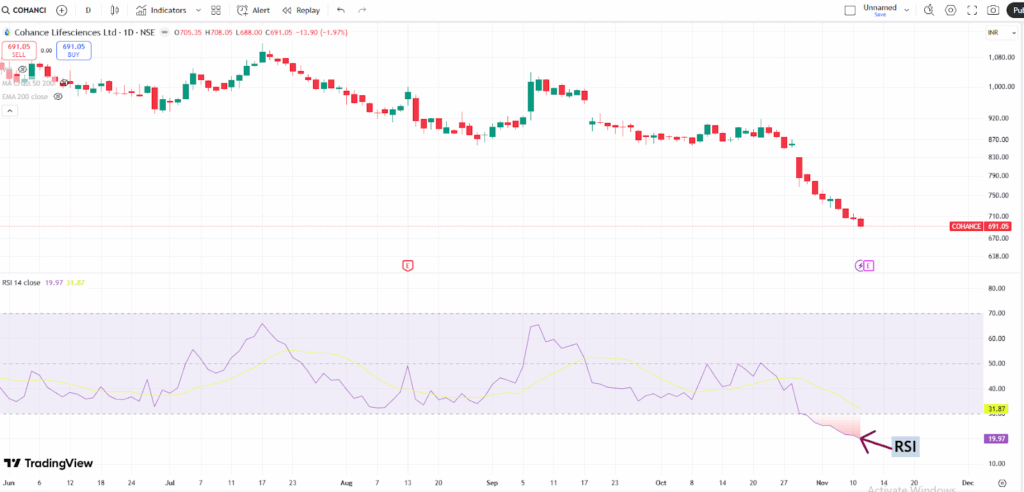Open chart settings hexagon icon

[950, 10]
